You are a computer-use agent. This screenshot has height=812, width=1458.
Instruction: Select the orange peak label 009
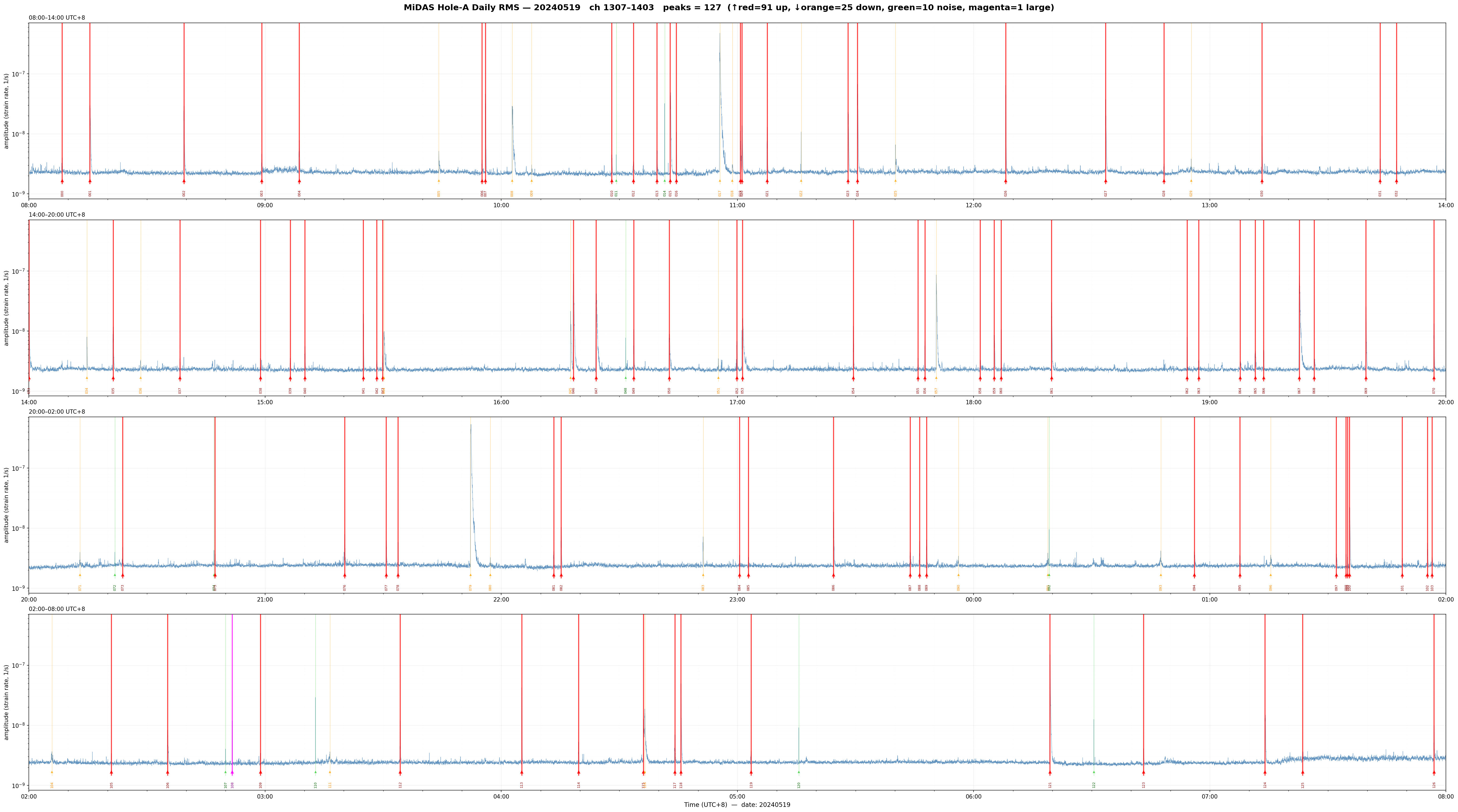(x=532, y=194)
